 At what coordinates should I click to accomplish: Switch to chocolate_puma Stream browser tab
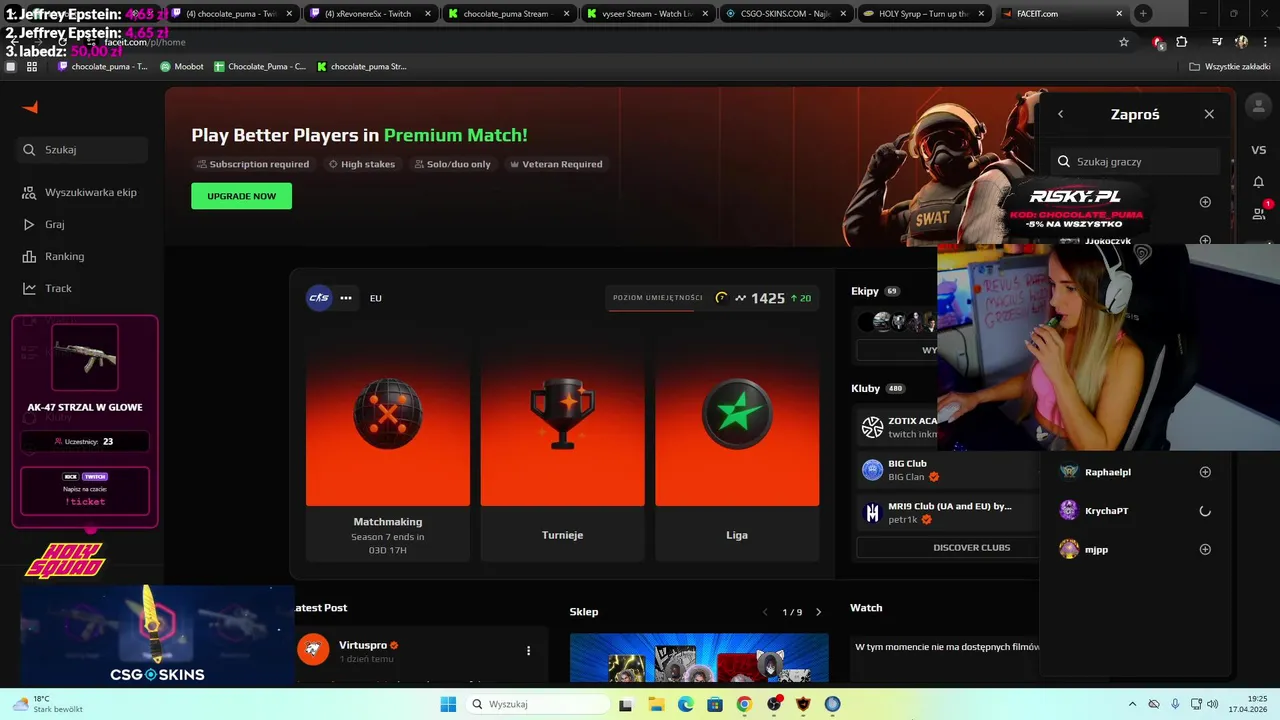(x=508, y=14)
